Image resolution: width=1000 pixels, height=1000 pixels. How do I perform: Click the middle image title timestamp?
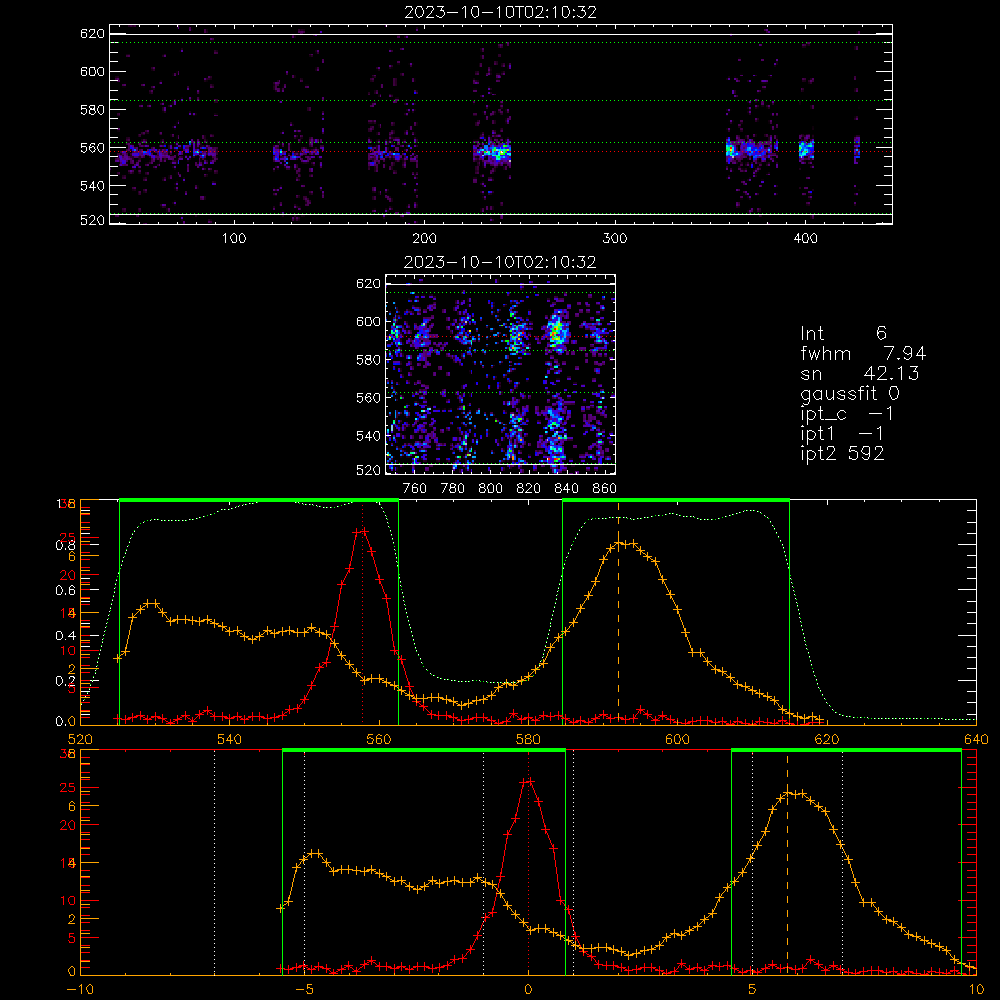point(500,262)
